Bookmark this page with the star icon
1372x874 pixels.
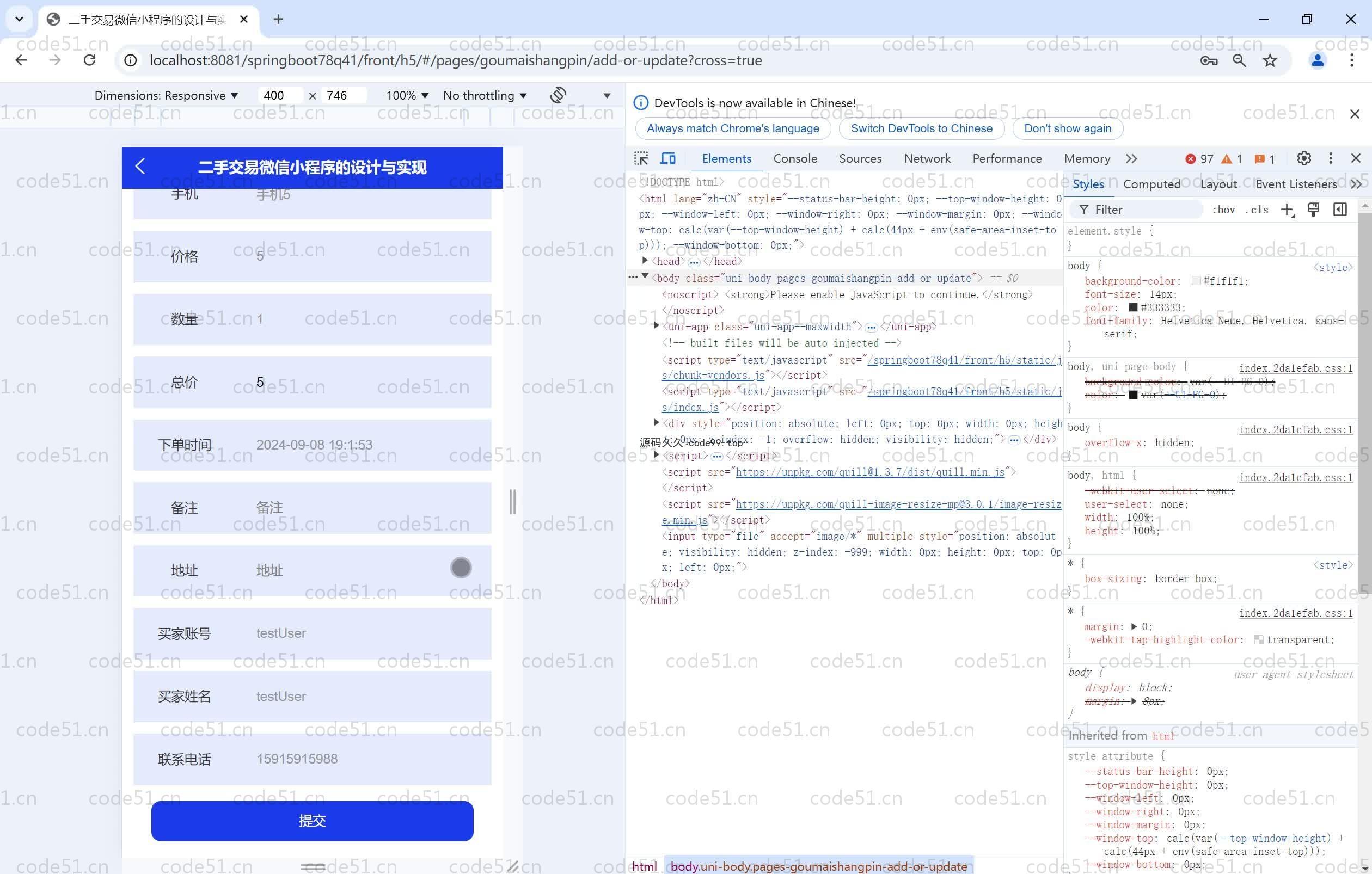click(1270, 60)
